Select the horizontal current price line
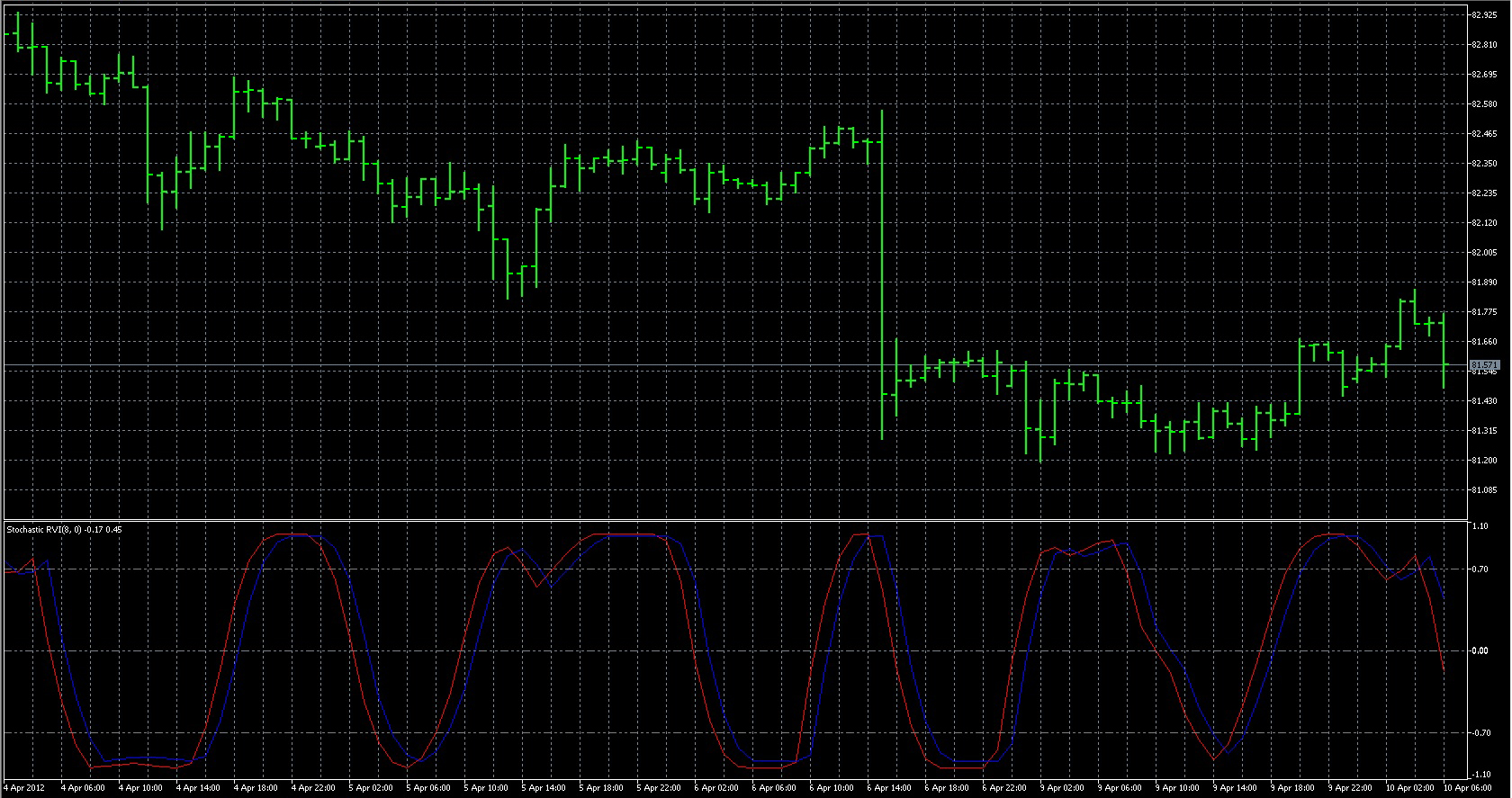 (734, 365)
